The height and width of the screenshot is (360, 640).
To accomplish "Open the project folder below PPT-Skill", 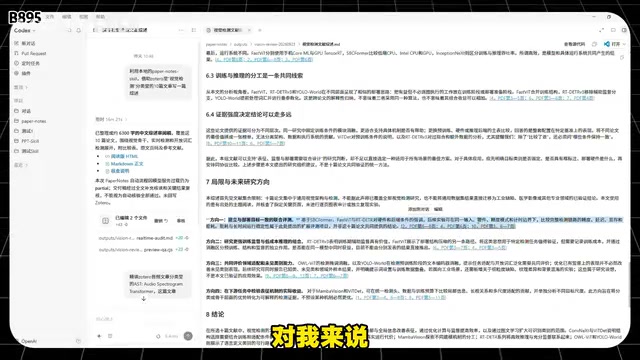I will tap(26, 151).
